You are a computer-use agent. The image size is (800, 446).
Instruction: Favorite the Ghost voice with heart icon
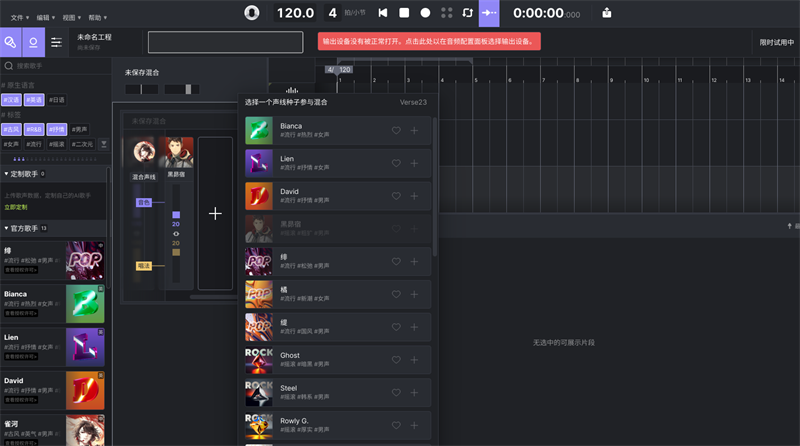396,361
